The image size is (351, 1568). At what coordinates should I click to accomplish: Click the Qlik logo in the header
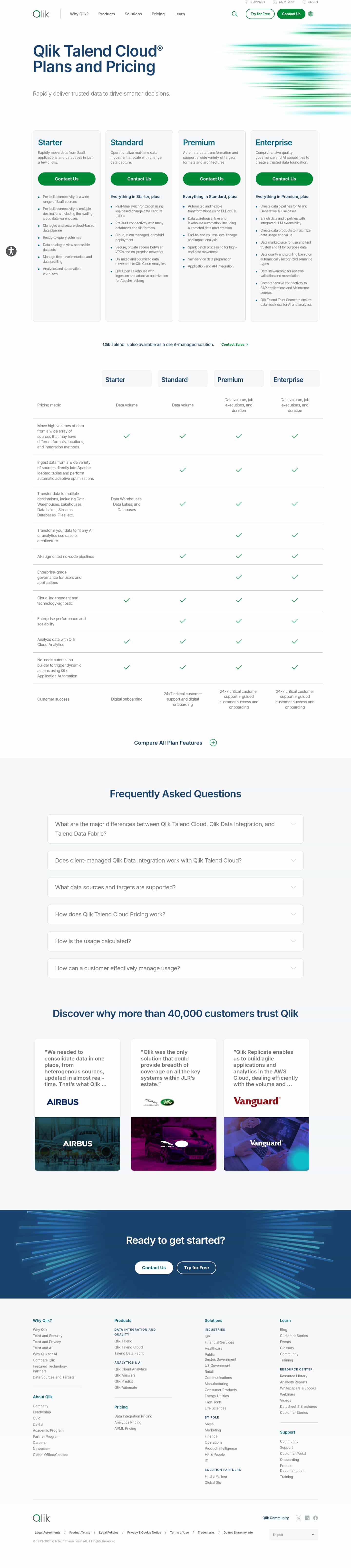(41, 14)
